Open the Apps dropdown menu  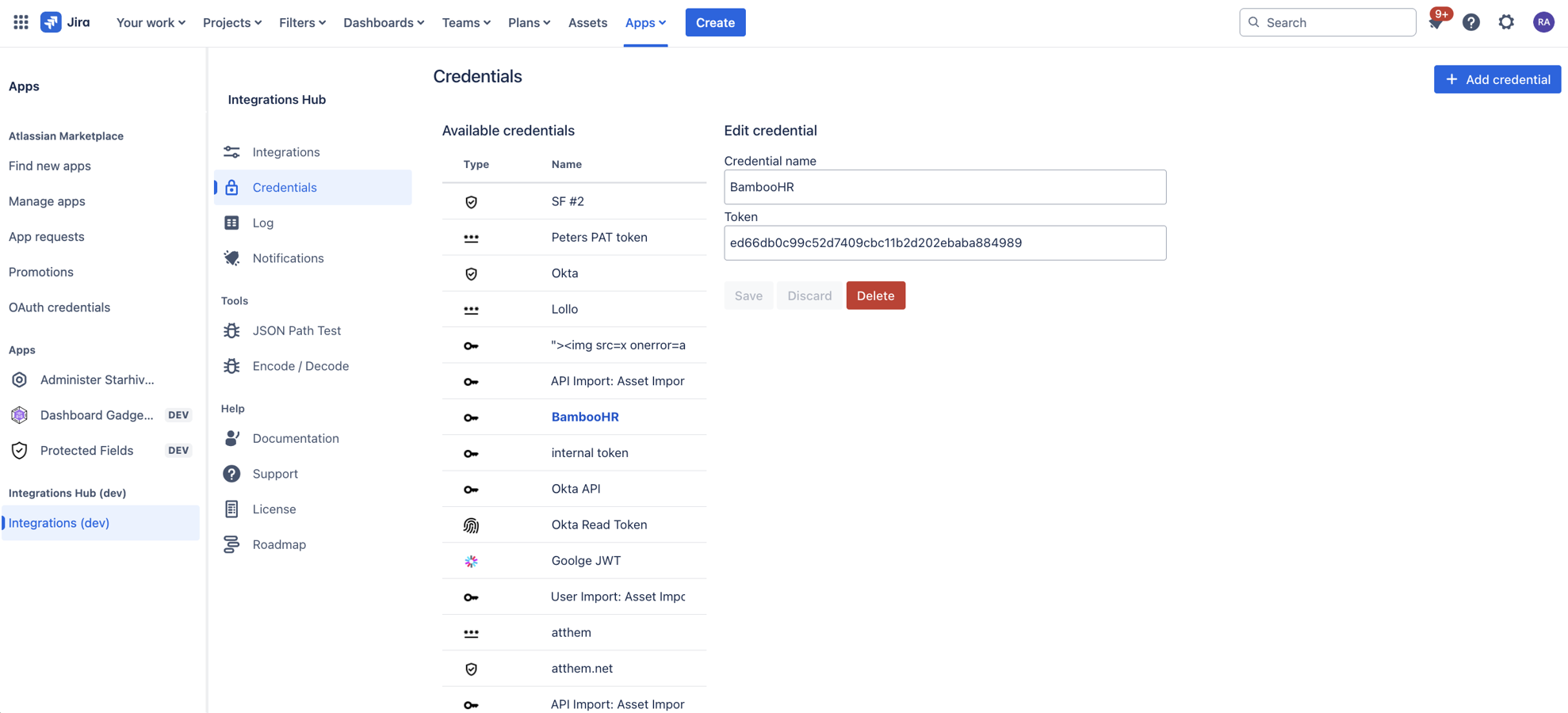click(644, 22)
